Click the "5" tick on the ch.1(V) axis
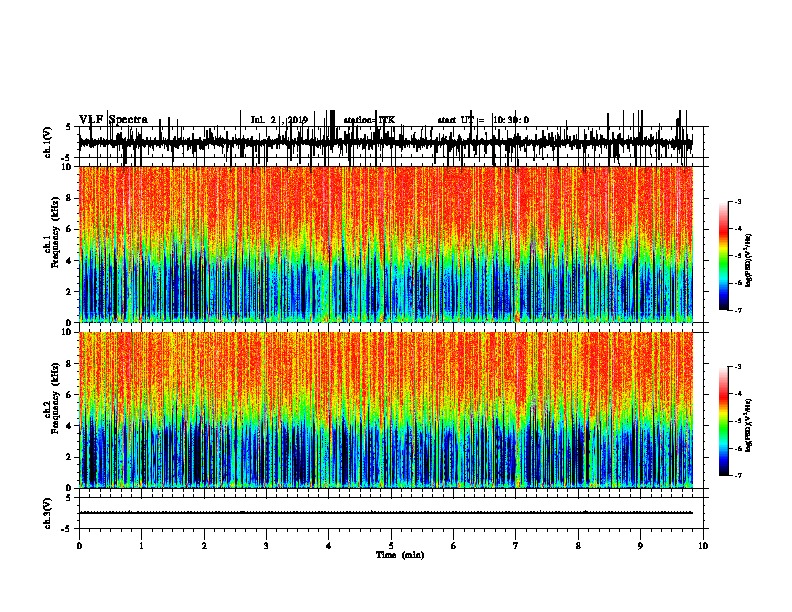Viewport: 792px width, 612px height. pyautogui.click(x=68, y=127)
